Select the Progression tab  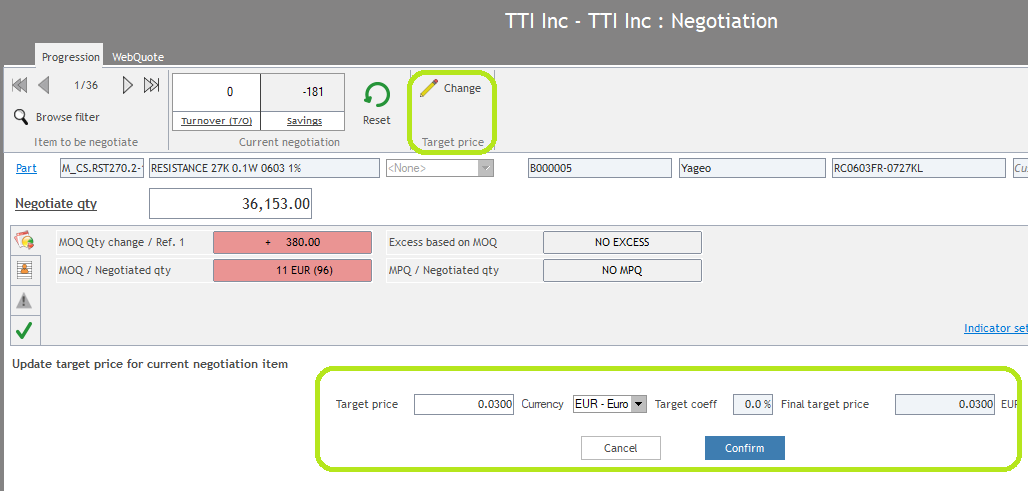70,58
